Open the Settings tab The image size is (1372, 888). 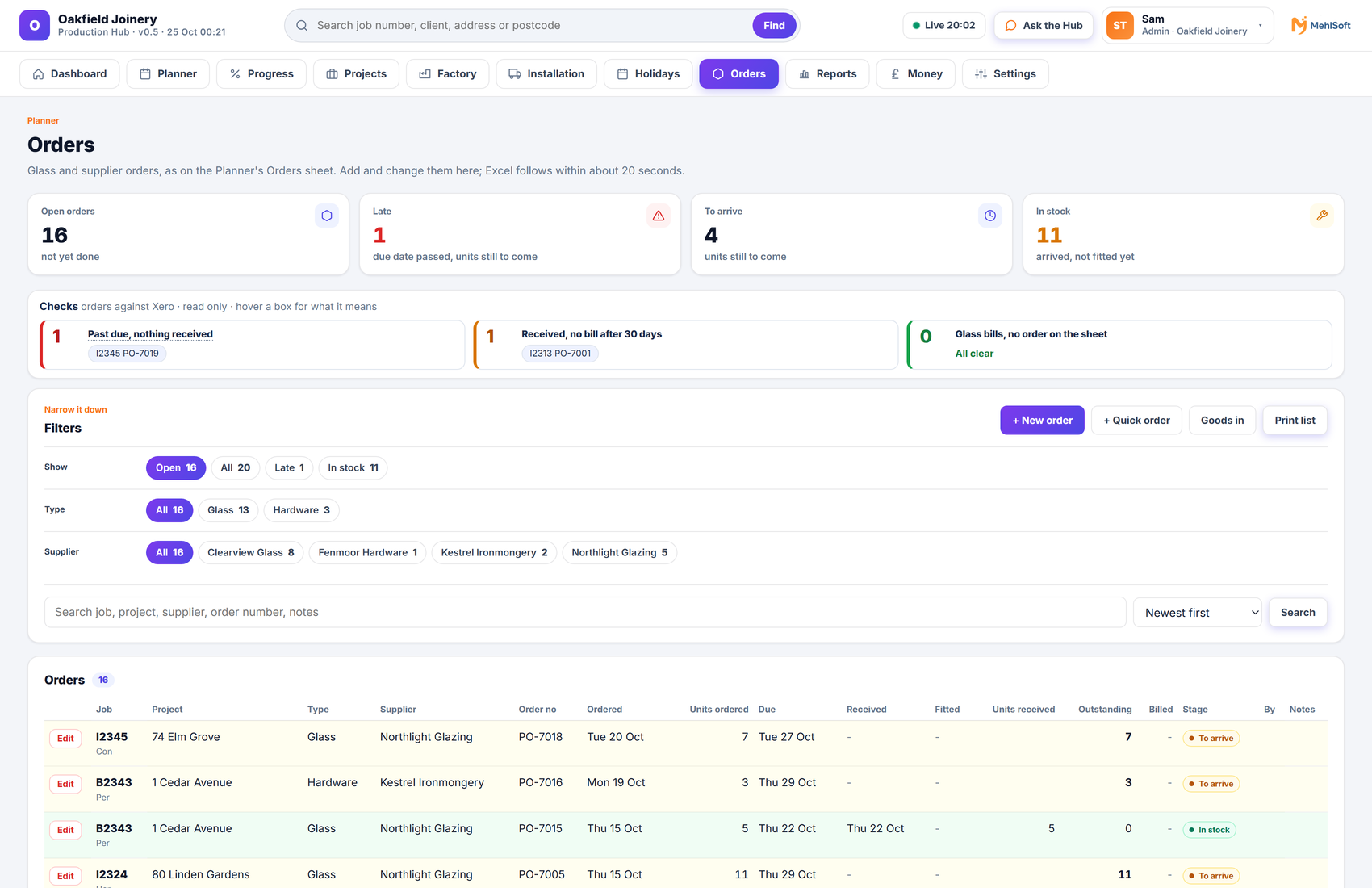coord(1006,73)
